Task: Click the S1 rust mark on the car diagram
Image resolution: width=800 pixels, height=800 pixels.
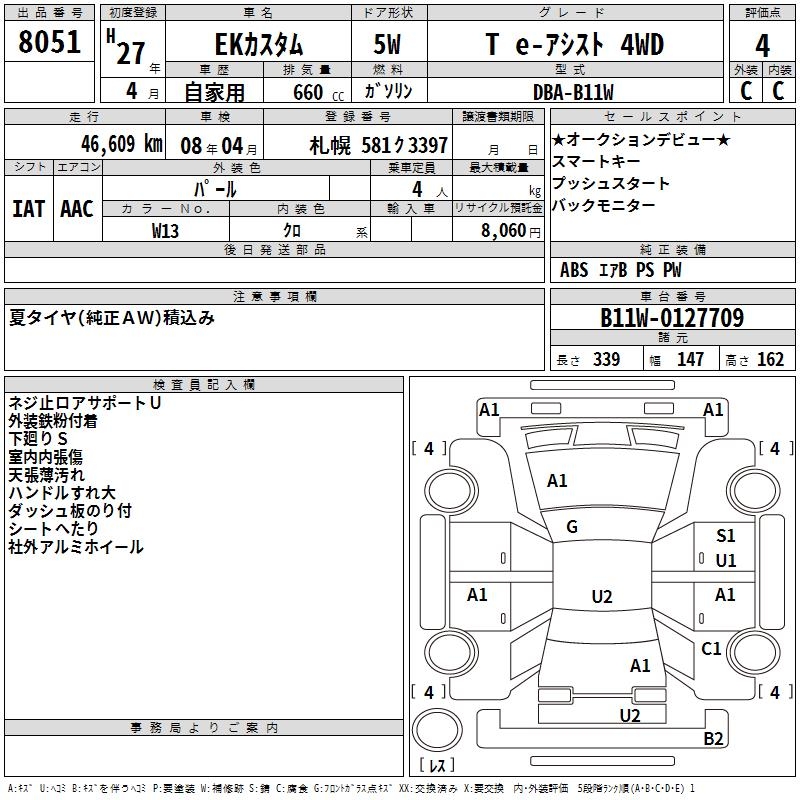Action: pyautogui.click(x=725, y=537)
